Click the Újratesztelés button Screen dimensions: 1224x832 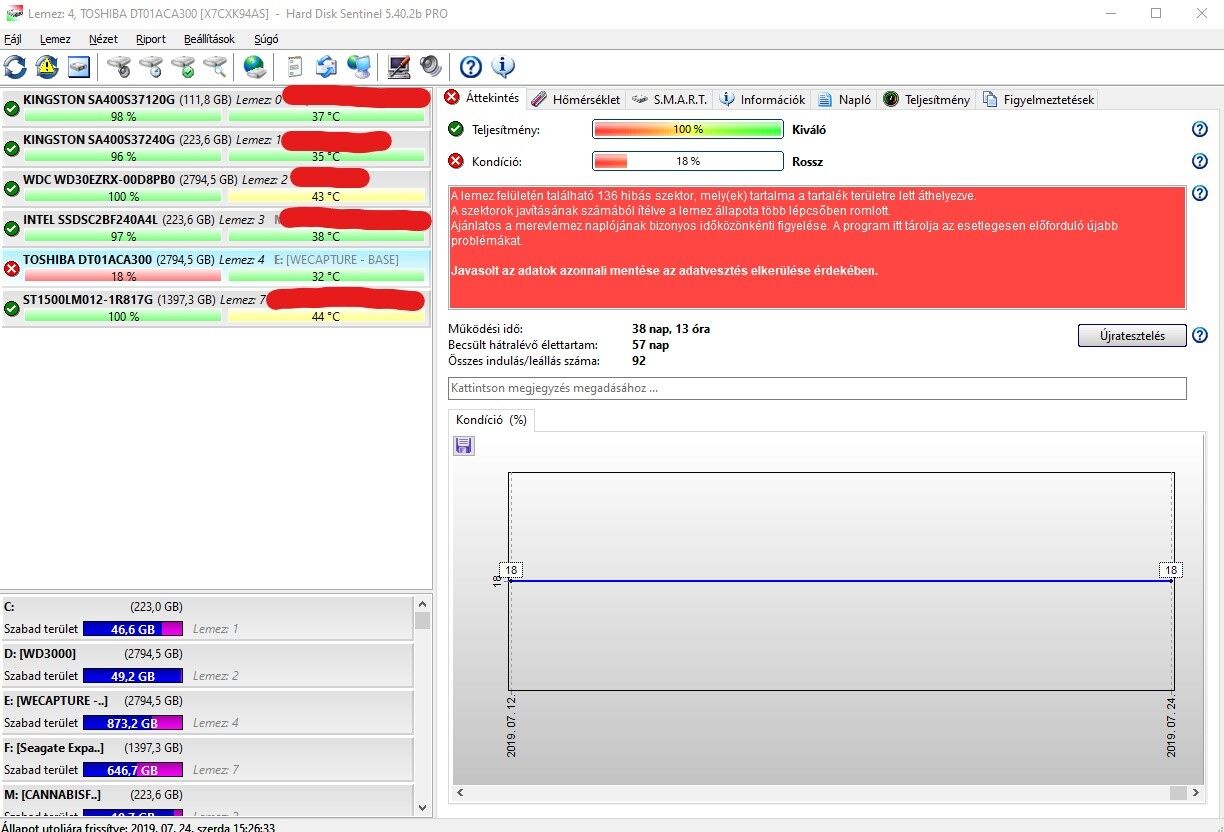[1132, 335]
